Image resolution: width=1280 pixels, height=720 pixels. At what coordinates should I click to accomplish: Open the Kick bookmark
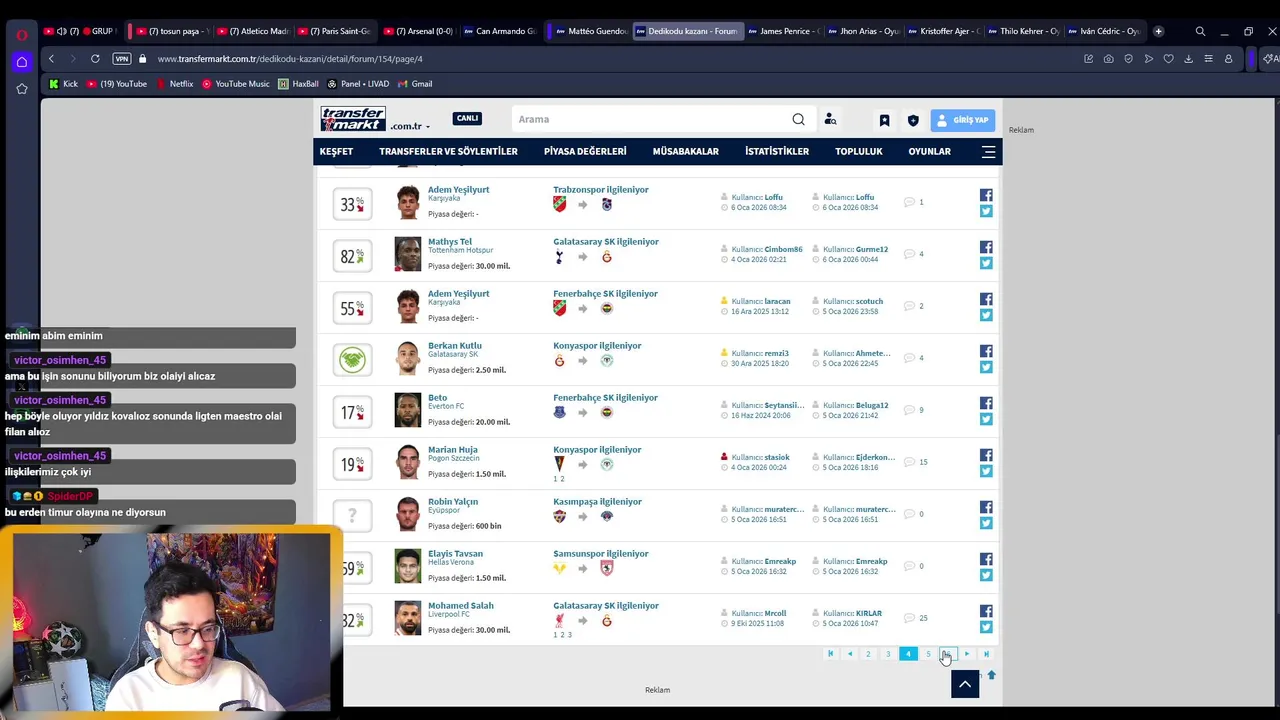tap(63, 84)
